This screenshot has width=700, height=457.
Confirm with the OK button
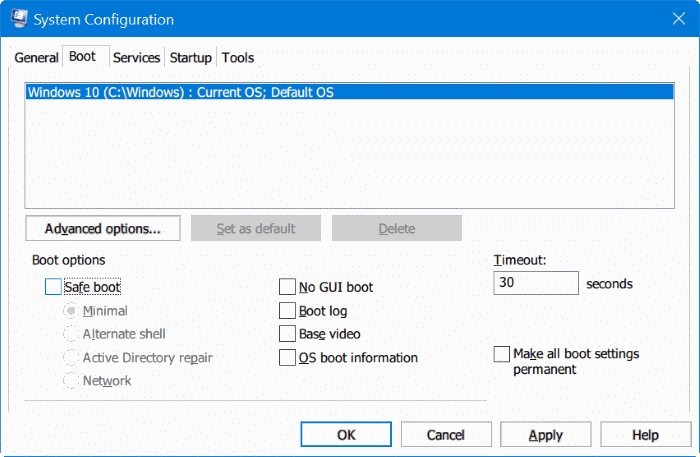click(346, 434)
